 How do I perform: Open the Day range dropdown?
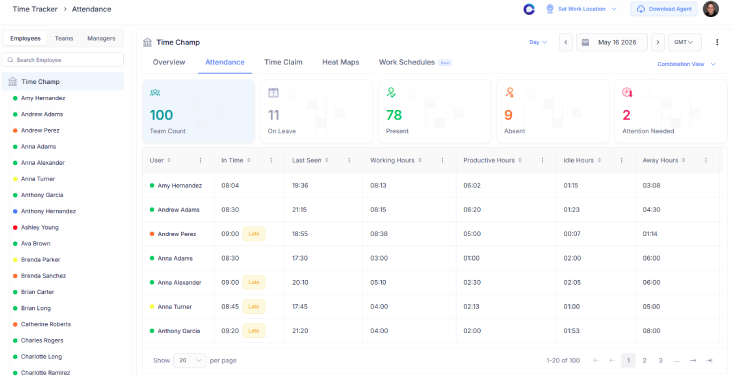tap(538, 42)
